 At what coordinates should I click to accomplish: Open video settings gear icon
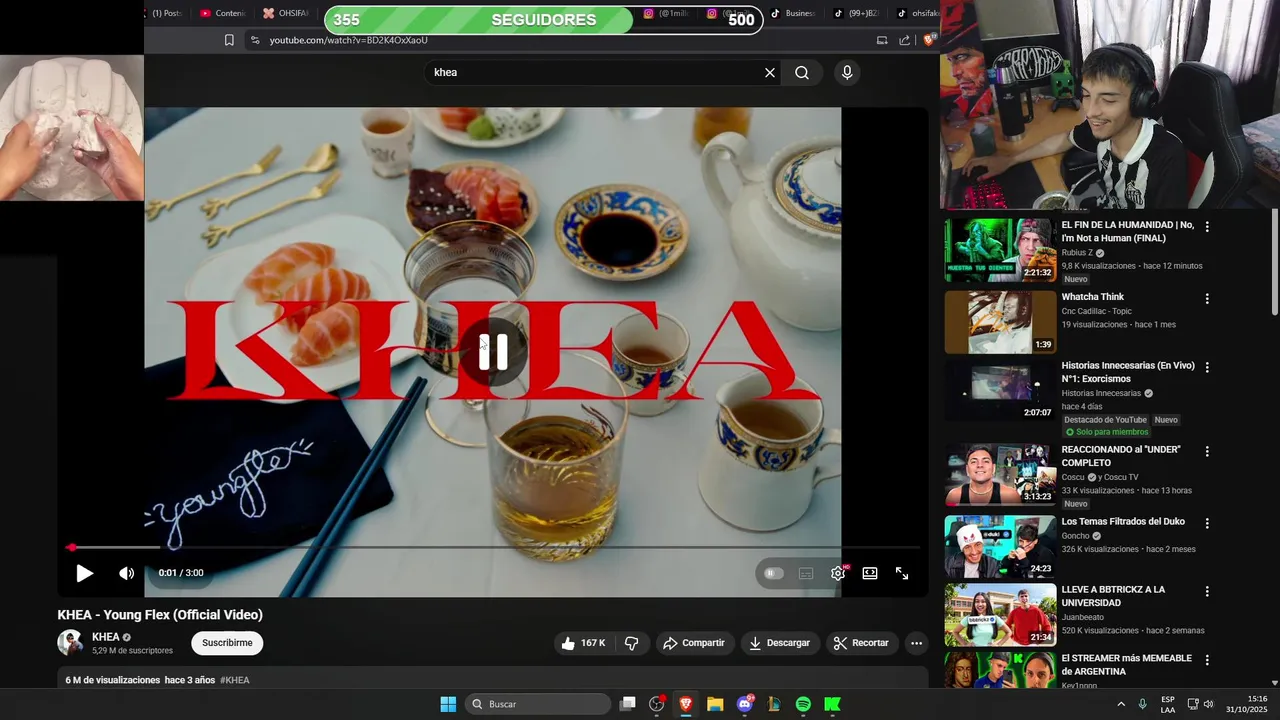coord(838,573)
